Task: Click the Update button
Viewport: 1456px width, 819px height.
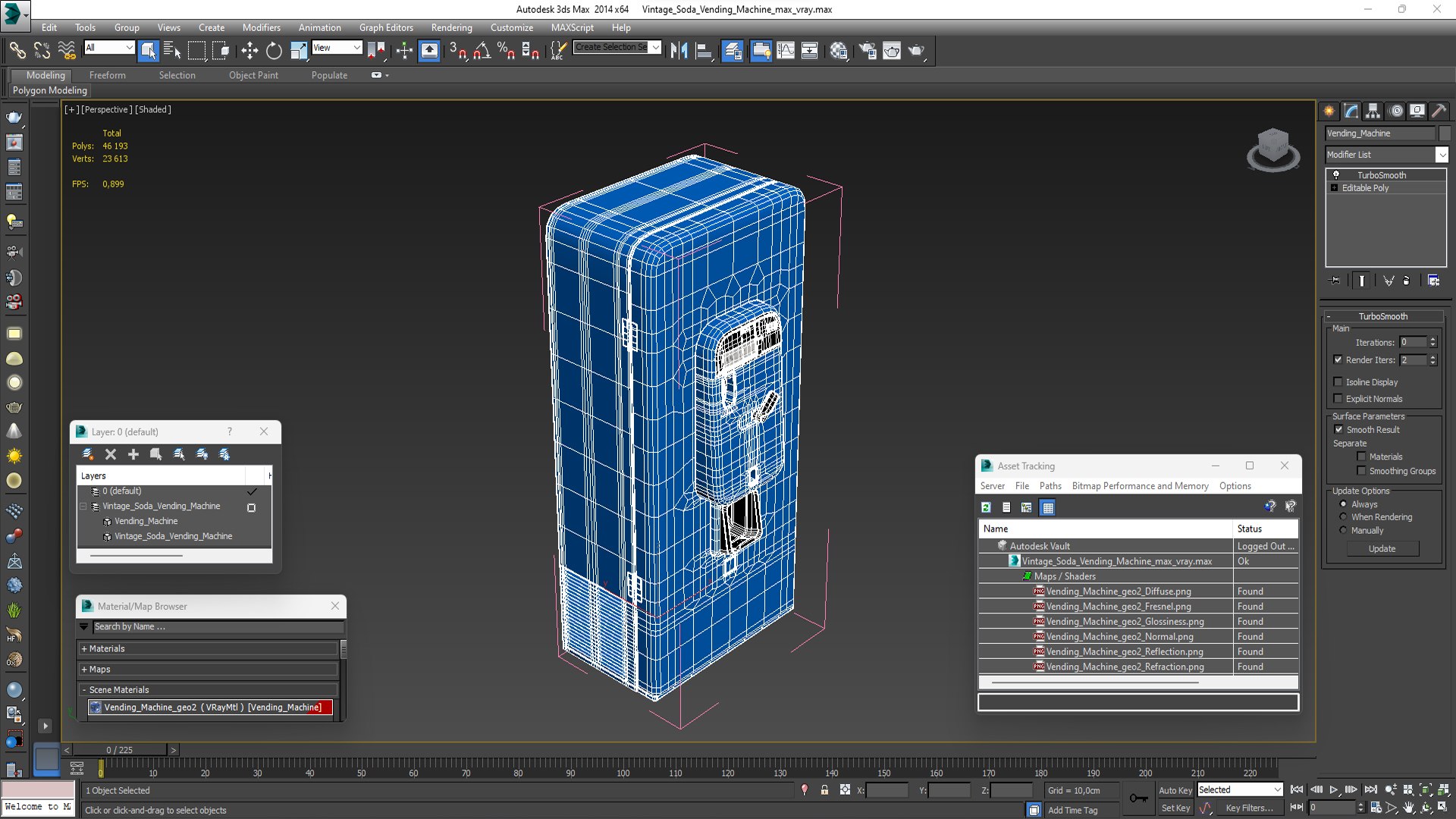Action: (1382, 548)
